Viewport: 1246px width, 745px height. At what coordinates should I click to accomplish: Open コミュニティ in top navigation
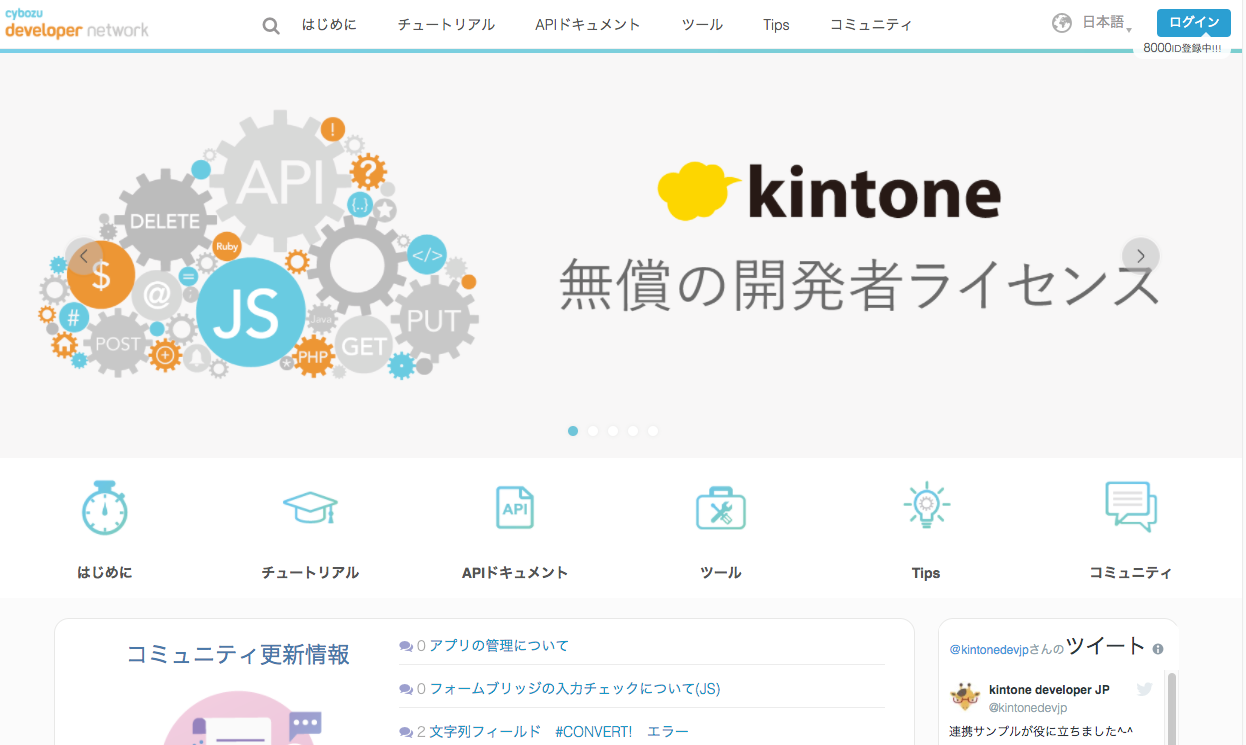pos(871,24)
